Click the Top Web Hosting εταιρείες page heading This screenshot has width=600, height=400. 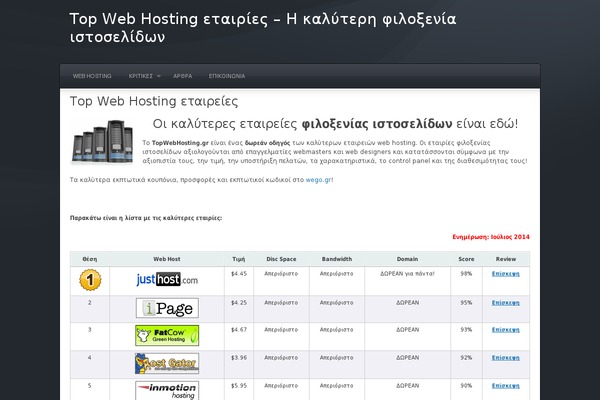click(x=154, y=101)
